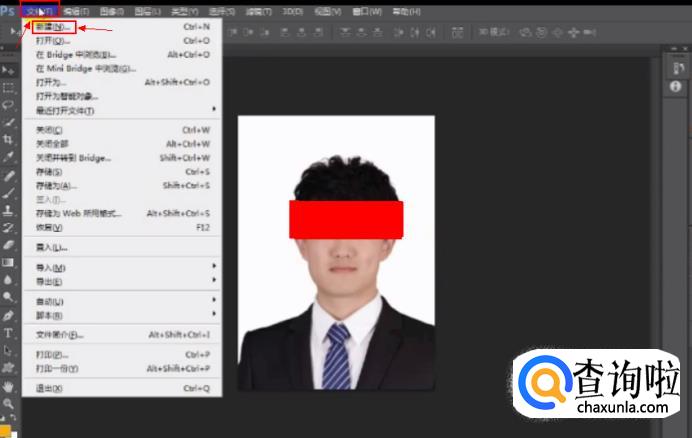Select the Pen tool
The width and height of the screenshot is (692, 438).
coord(8,315)
